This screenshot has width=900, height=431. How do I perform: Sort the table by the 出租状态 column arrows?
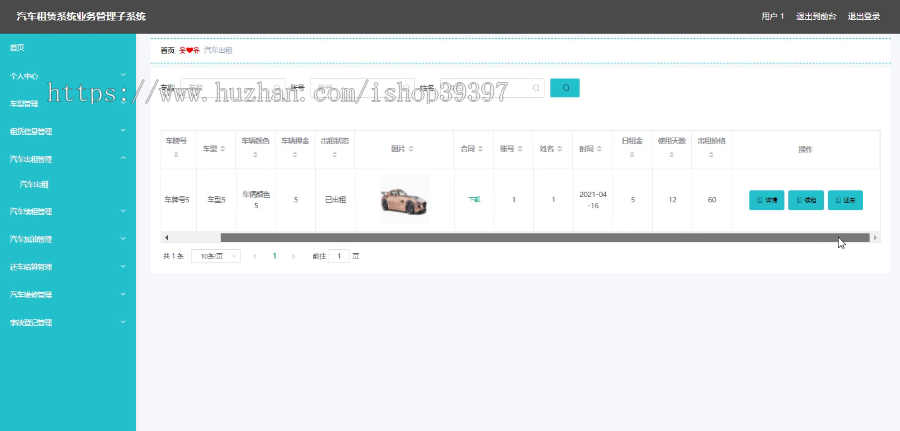pos(334,155)
